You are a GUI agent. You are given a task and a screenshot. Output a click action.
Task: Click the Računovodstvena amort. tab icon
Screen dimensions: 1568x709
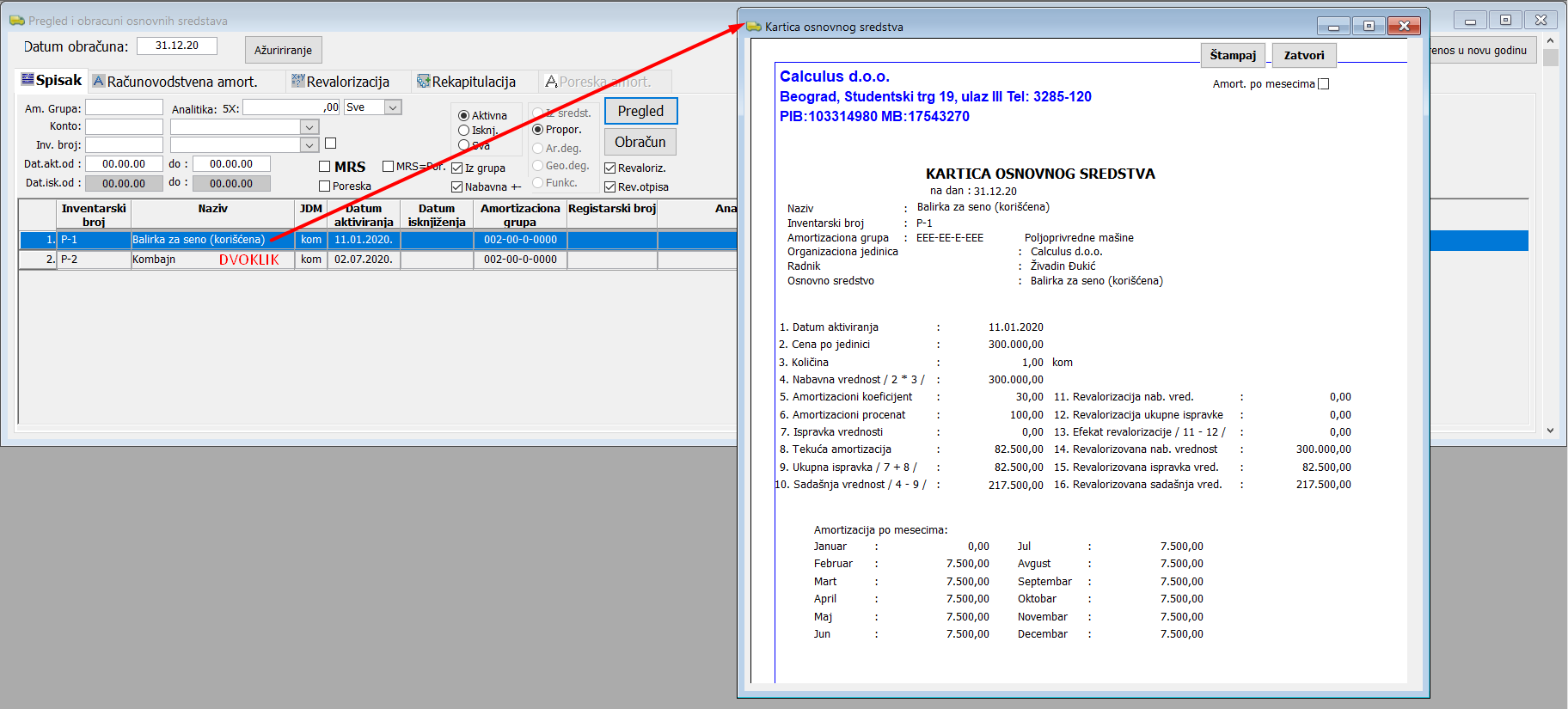coord(99,81)
